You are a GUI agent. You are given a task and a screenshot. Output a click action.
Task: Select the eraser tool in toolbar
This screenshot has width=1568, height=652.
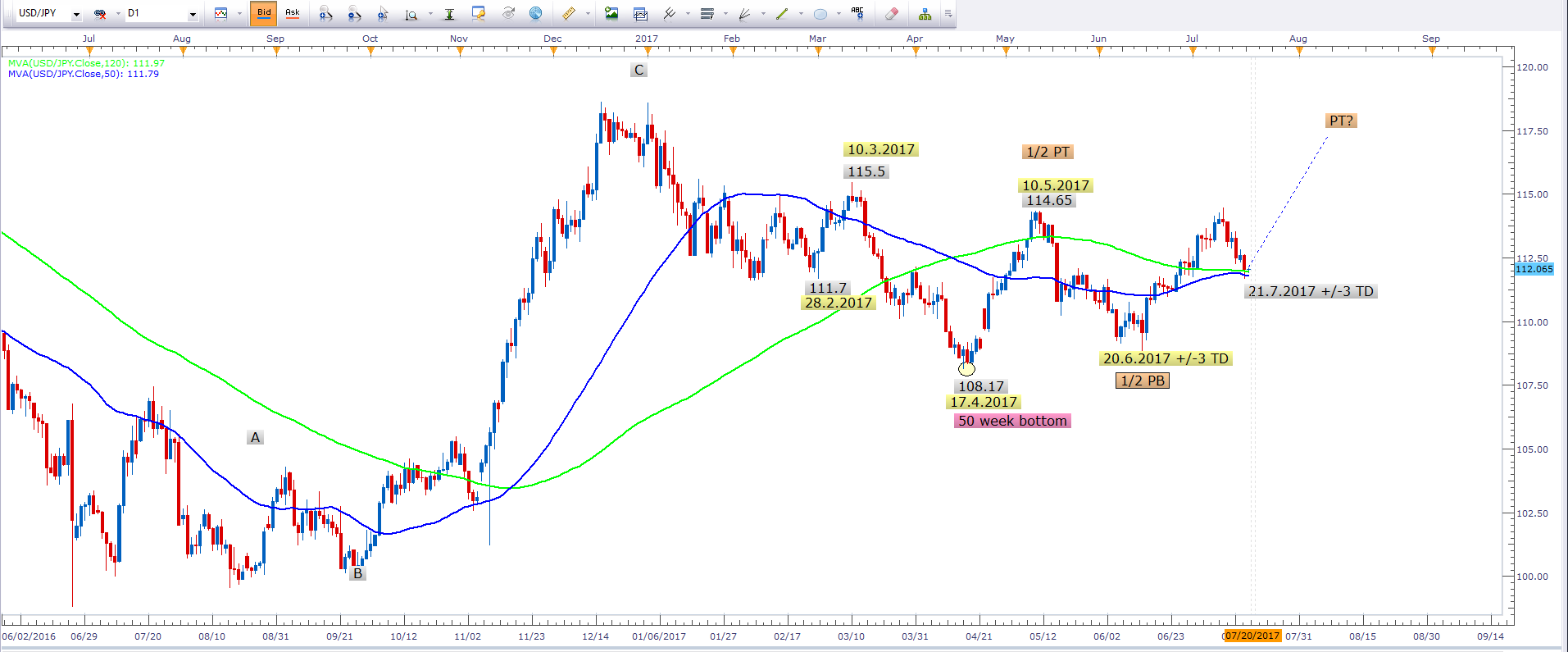pos(892,13)
